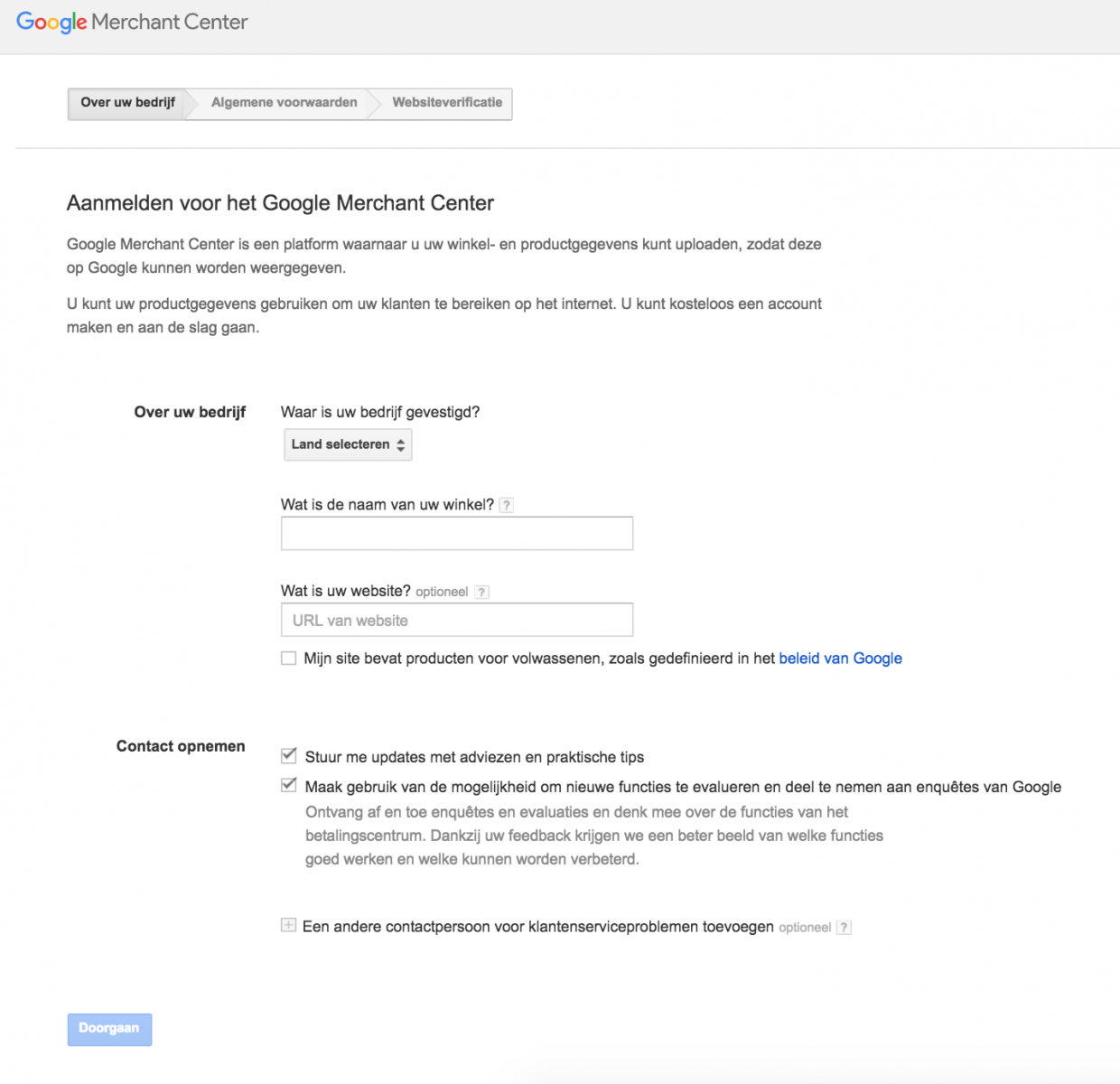Switch to the Algemene voorwaarden tab
Screen dimensions: 1120x1084
[283, 102]
